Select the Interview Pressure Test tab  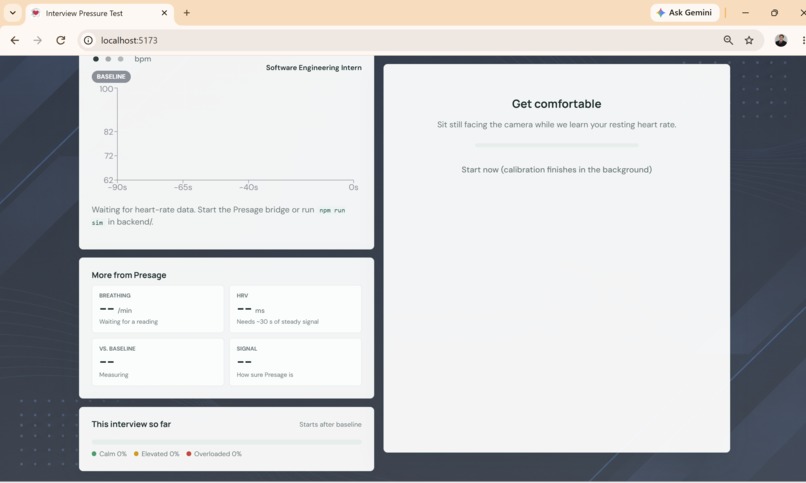(x=100, y=13)
